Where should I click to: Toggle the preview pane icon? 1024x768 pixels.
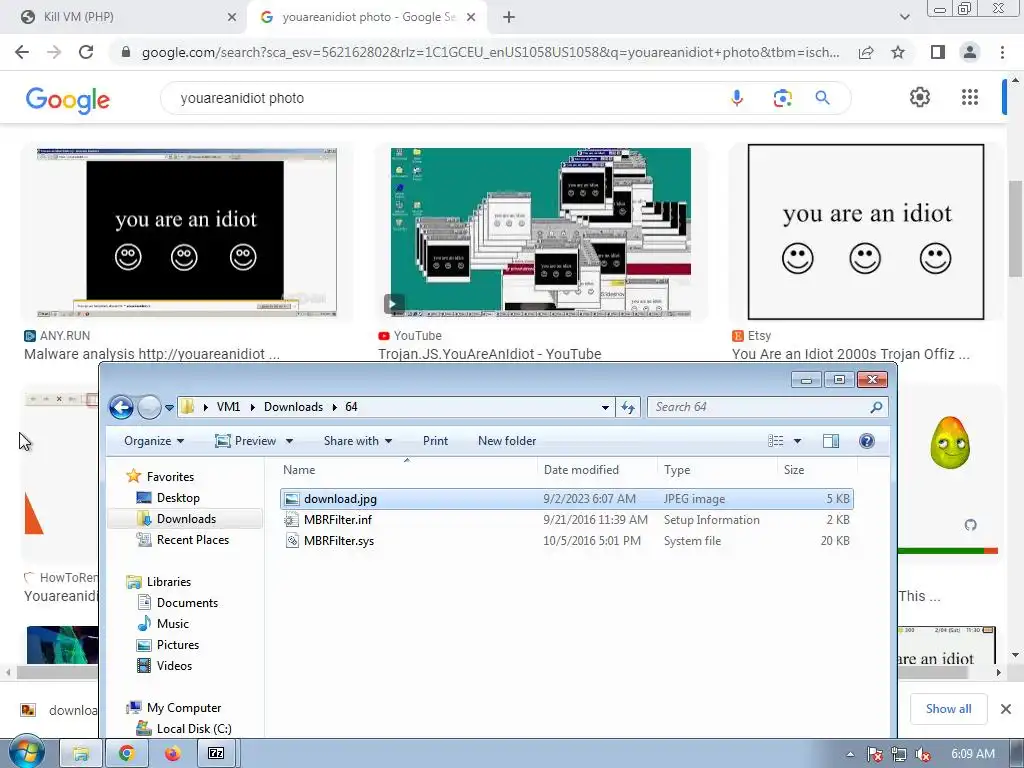click(x=831, y=441)
